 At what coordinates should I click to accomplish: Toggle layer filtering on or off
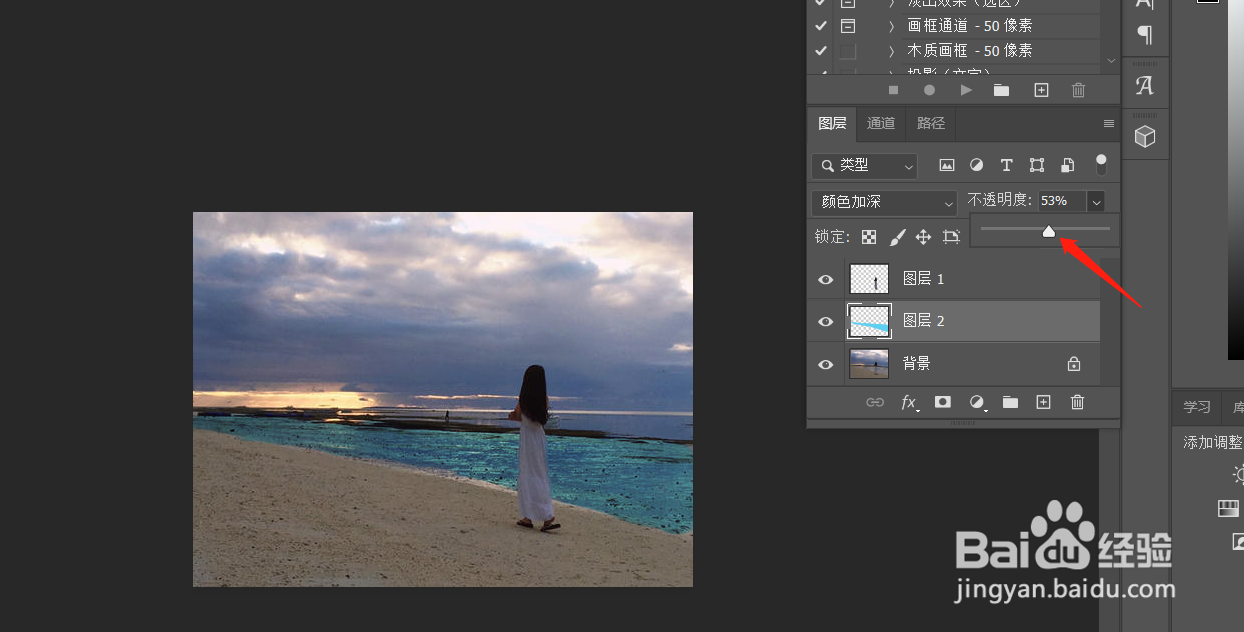click(x=1101, y=164)
